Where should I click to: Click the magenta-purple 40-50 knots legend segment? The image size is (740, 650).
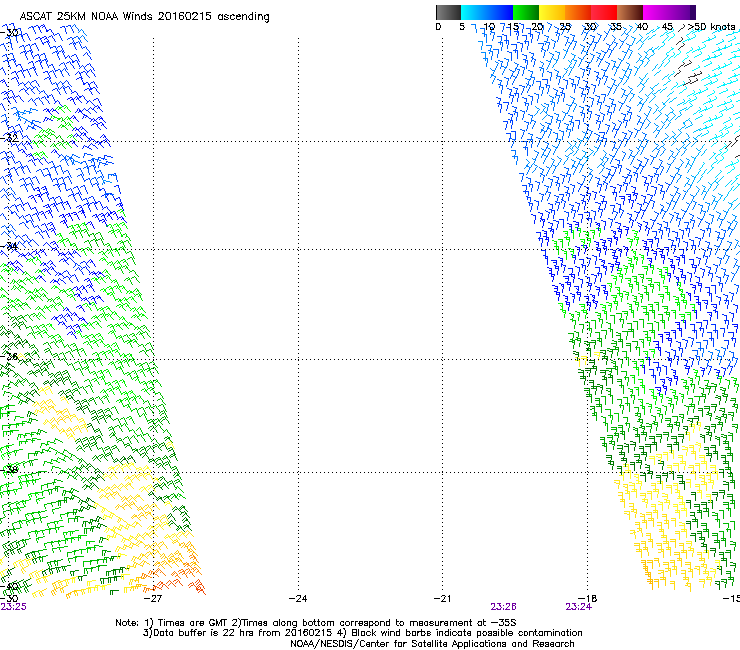pyautogui.click(x=669, y=12)
